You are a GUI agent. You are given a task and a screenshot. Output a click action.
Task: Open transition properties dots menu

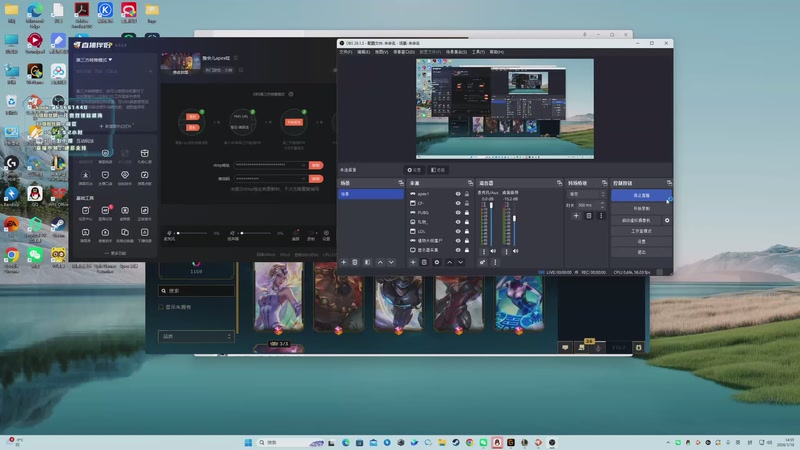601,216
